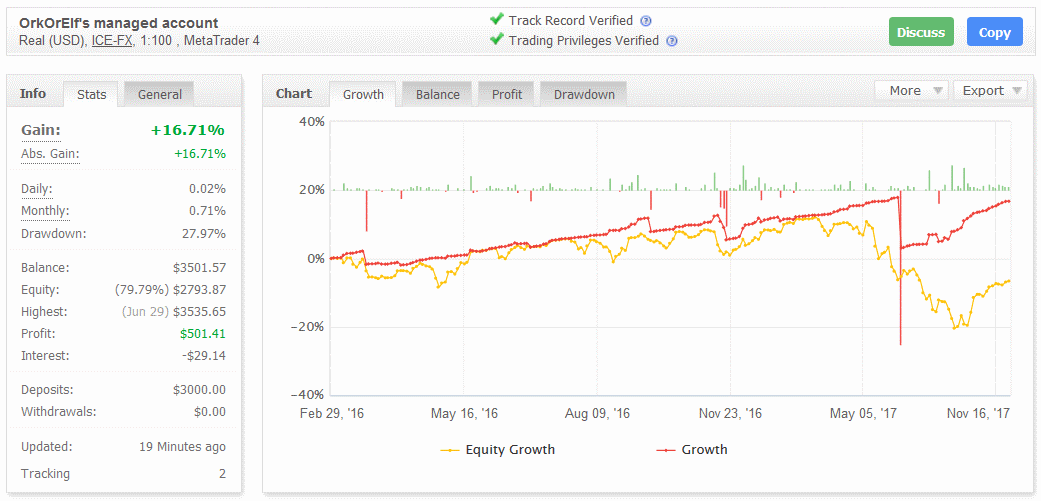Click the green Trading Privileges checkmark icon

[x=496, y=40]
